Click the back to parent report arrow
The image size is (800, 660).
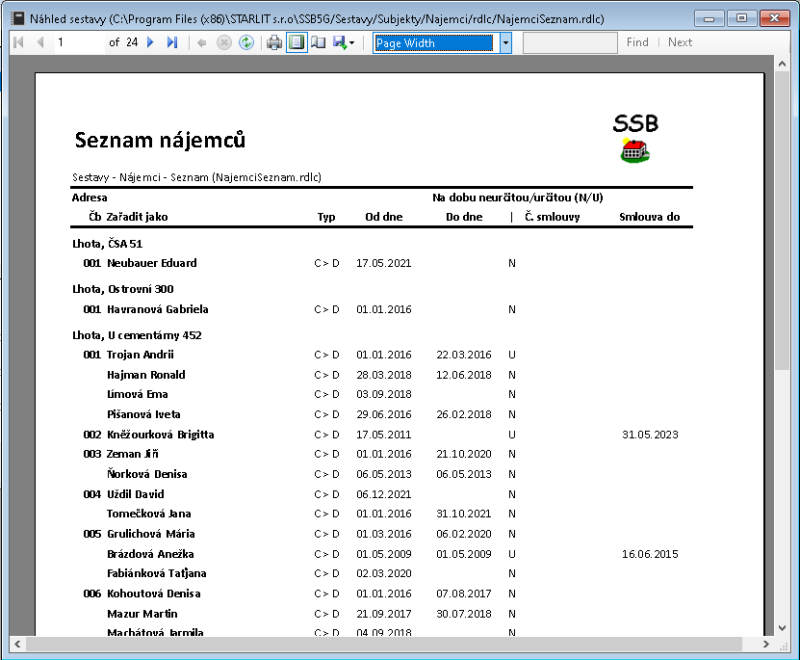pos(201,43)
